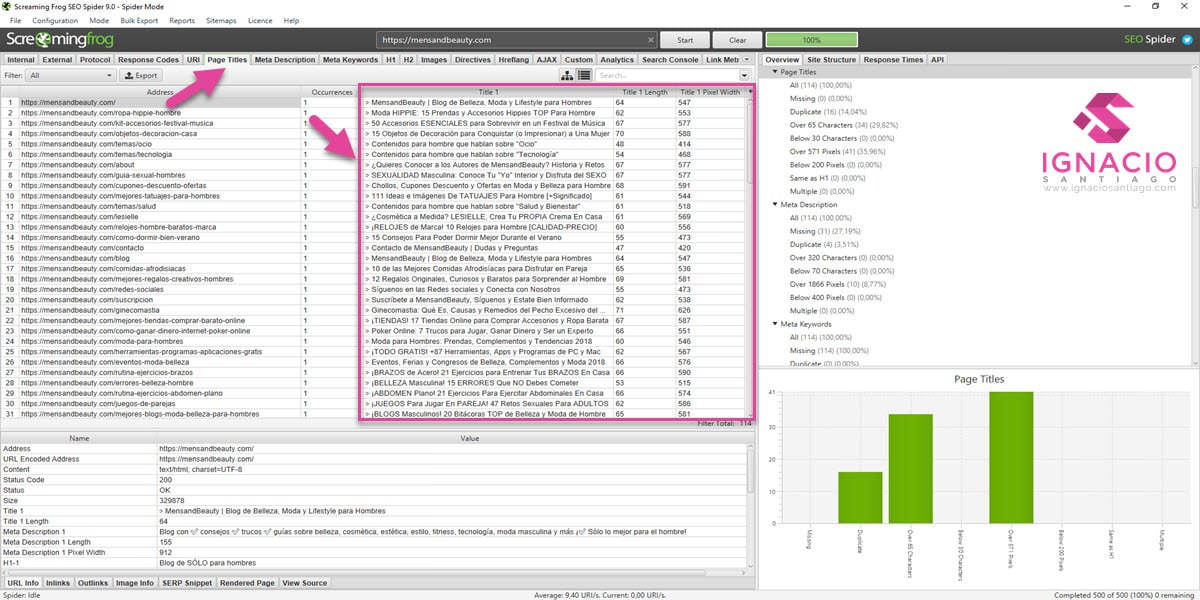The width and height of the screenshot is (1200, 600).
Task: Select the Page Titles tab
Action: [x=227, y=59]
